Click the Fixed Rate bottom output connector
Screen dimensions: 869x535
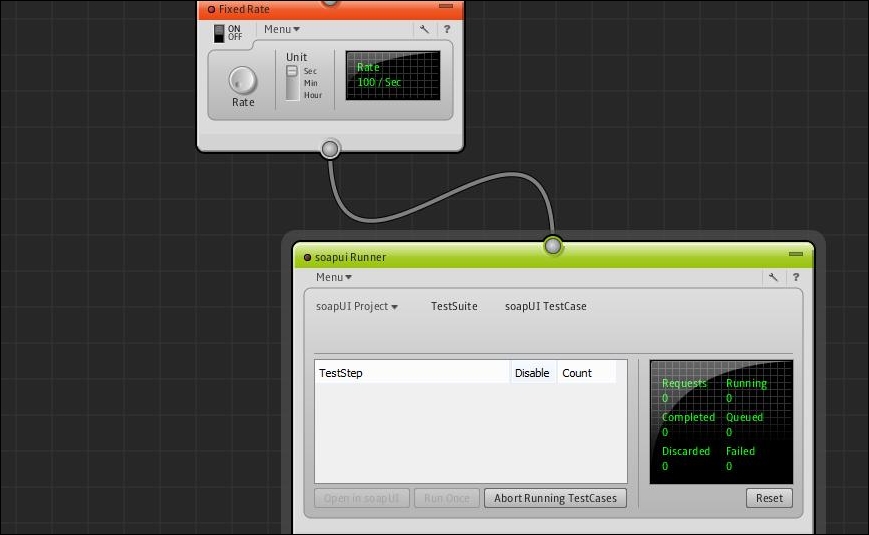coord(330,149)
